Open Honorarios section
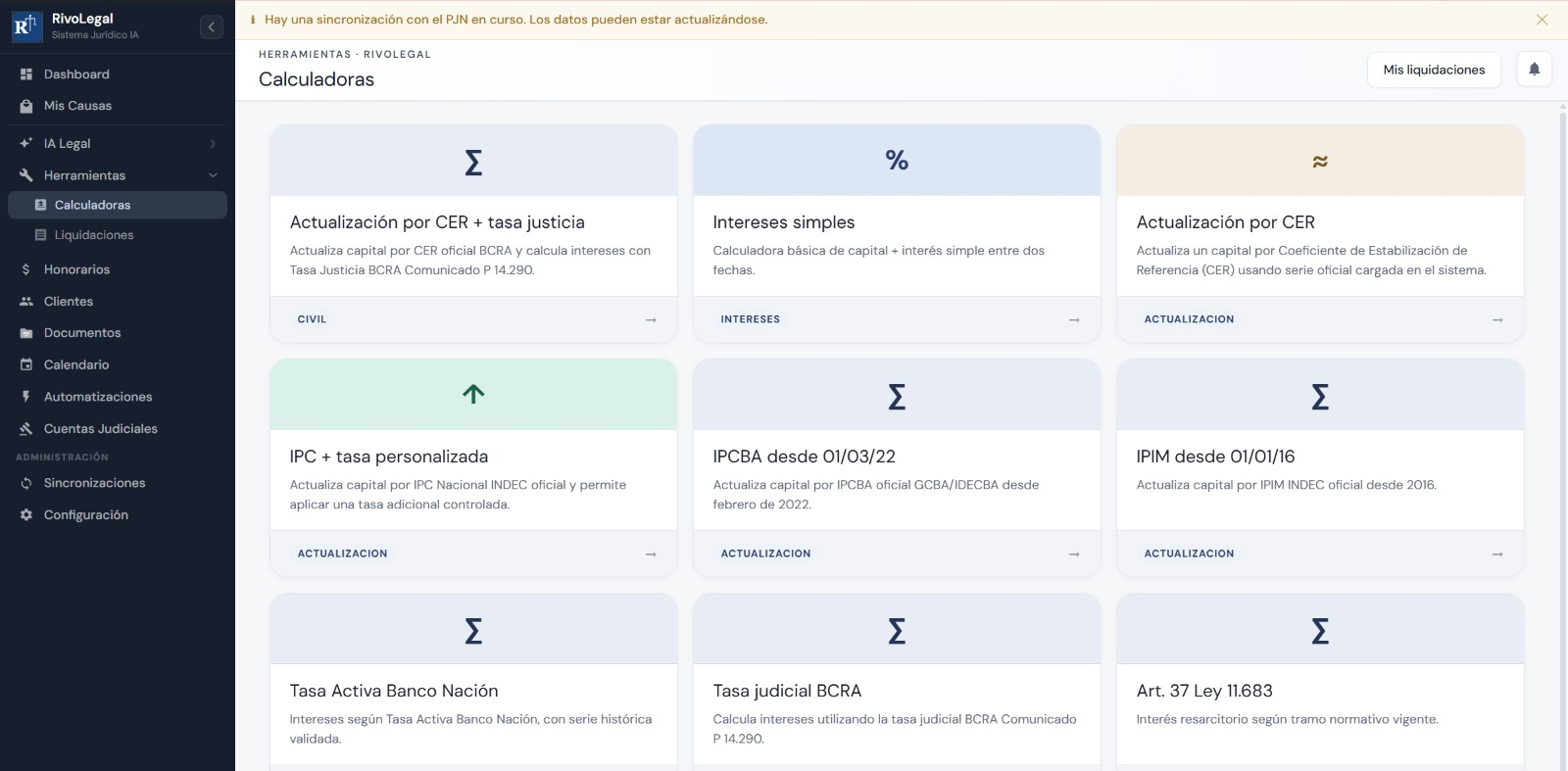This screenshot has height=771, width=1568. pos(118,269)
